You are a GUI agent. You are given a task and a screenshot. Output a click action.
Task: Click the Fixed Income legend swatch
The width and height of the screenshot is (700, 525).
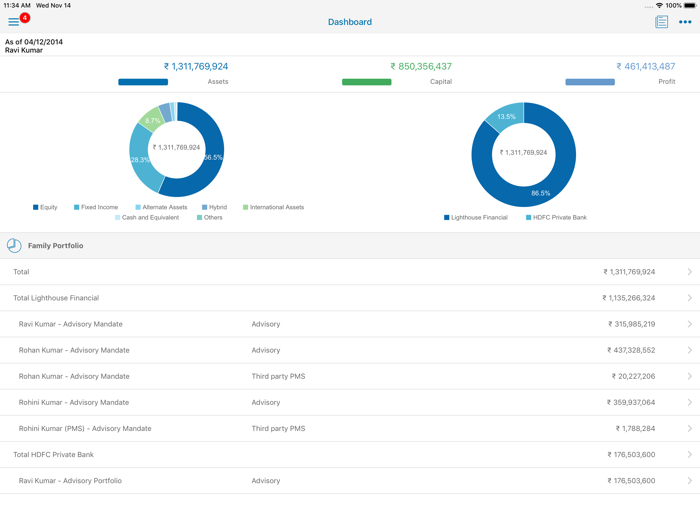[76, 207]
